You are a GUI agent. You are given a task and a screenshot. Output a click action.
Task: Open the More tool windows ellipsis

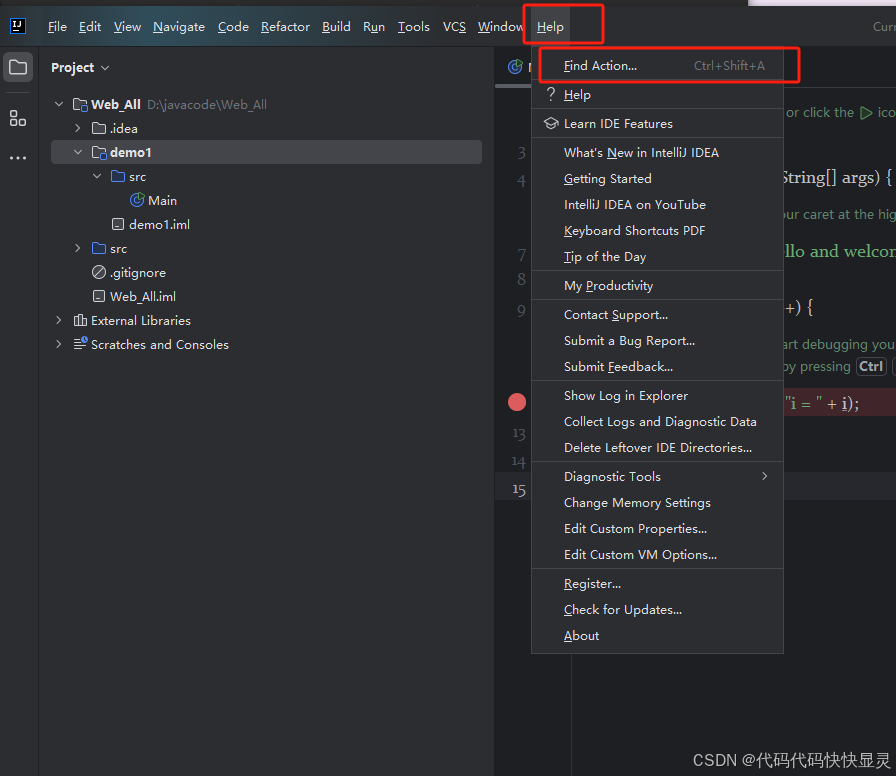[x=18, y=158]
